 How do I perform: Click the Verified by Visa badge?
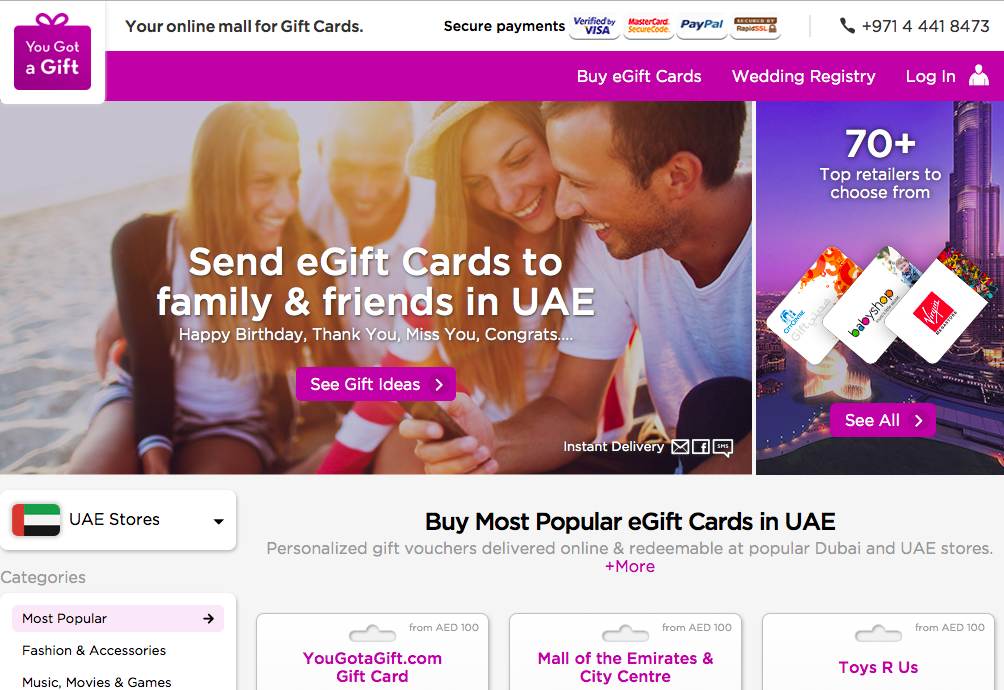pyautogui.click(x=594, y=27)
